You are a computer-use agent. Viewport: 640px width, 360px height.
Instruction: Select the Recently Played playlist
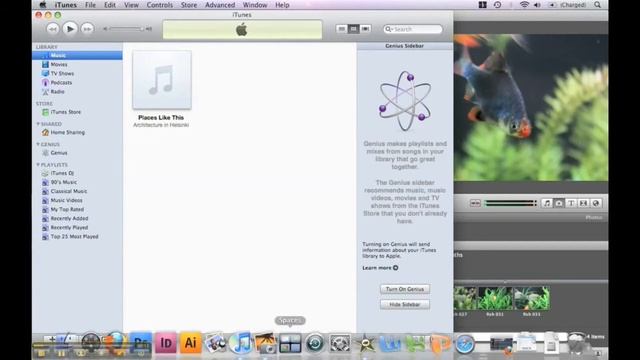coord(69,227)
